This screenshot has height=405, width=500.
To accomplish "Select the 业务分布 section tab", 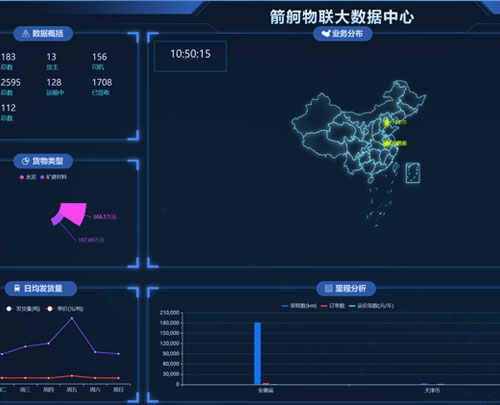I will [x=343, y=33].
